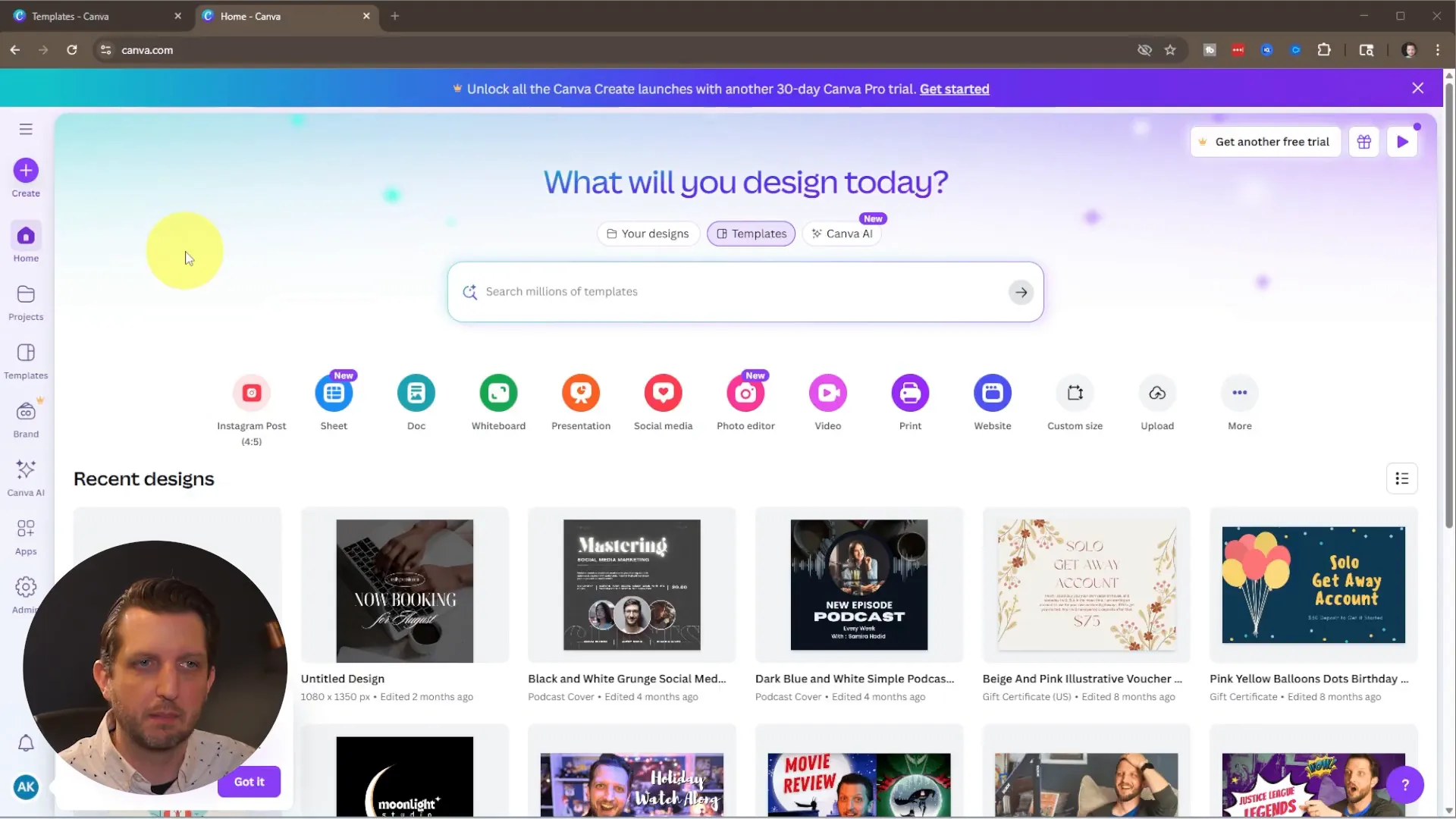The width and height of the screenshot is (1456, 819).
Task: Click the Untitled Design title text
Action: (342, 679)
